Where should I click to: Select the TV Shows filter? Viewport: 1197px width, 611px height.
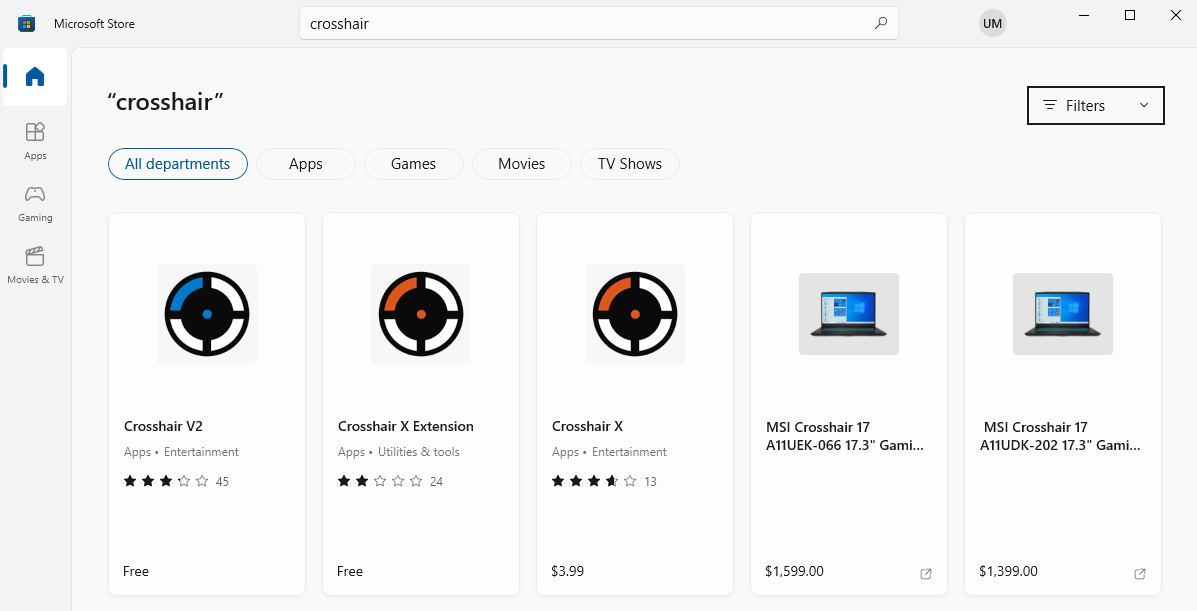[629, 164]
